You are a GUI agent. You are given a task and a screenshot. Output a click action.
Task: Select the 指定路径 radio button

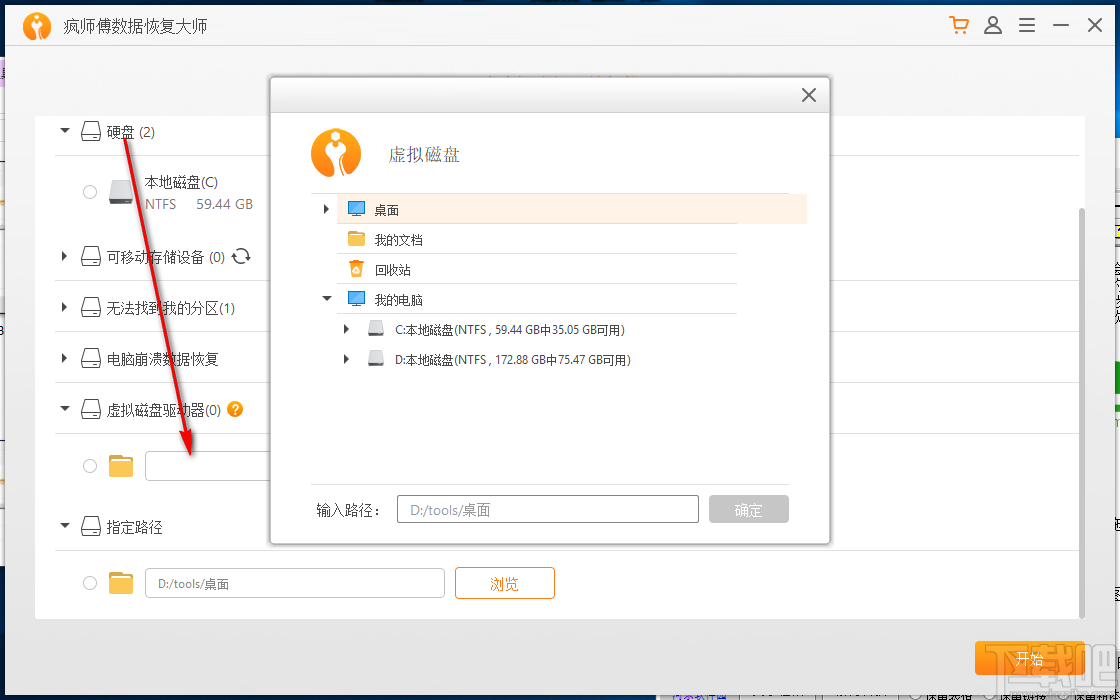(x=90, y=583)
